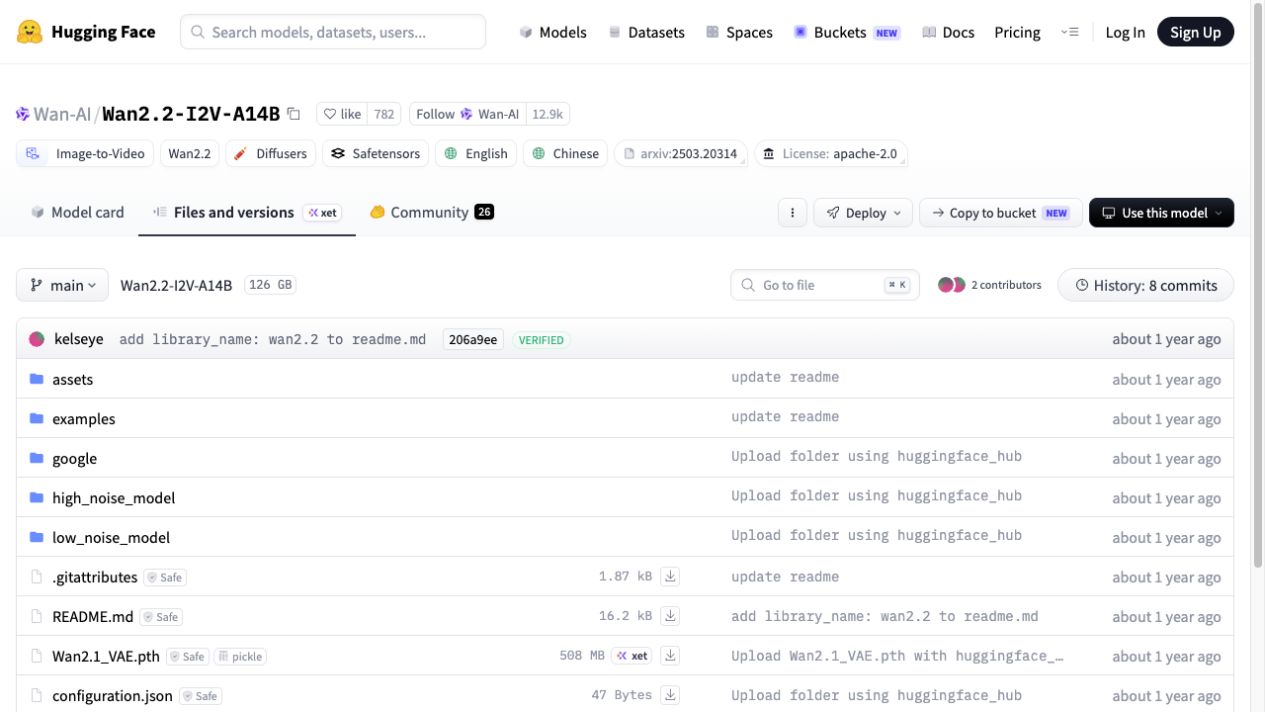Viewport: 1265px width, 712px height.
Task: Open the three-dot more options menu
Action: (792, 213)
